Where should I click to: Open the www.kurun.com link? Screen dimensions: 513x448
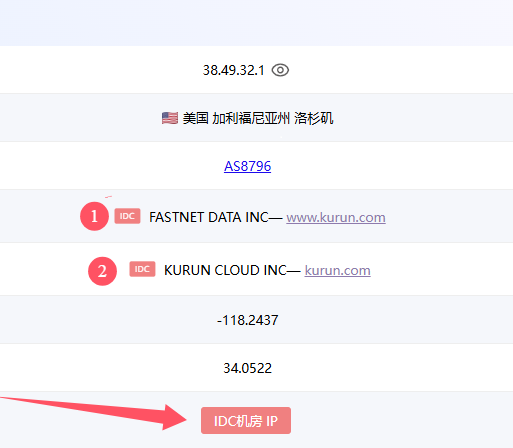pyautogui.click(x=336, y=217)
